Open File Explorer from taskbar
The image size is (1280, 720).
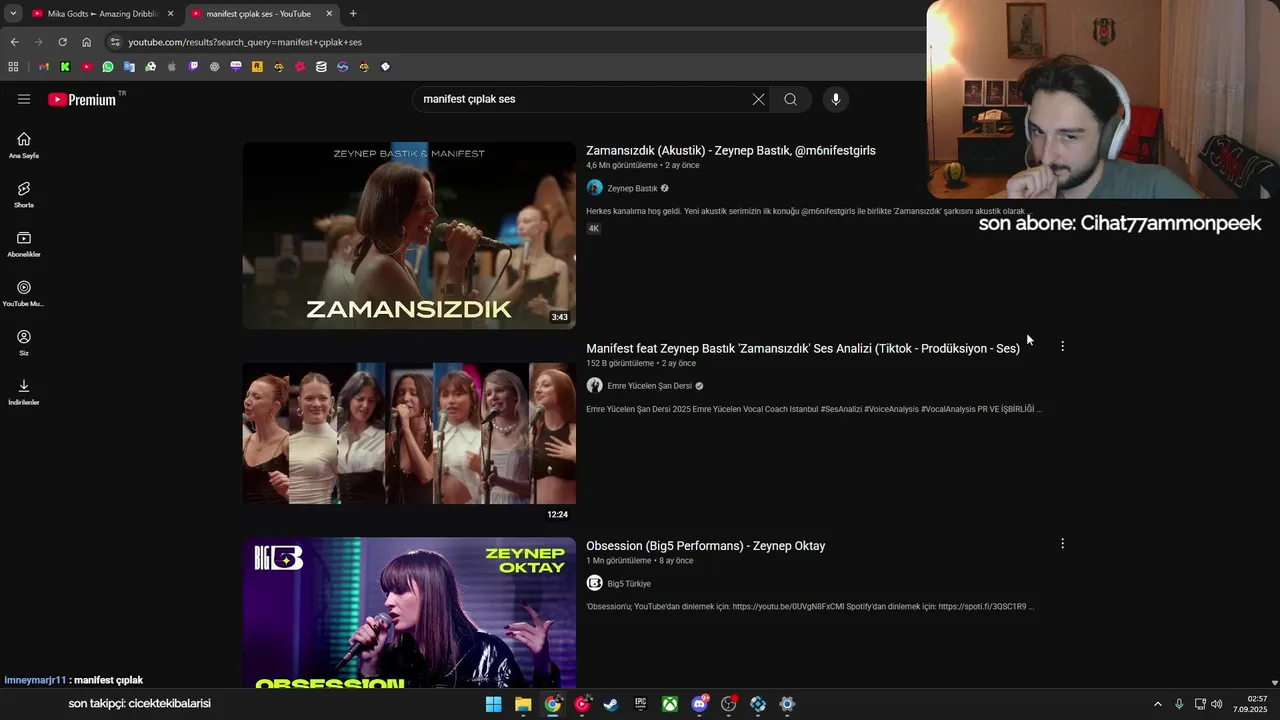(x=523, y=704)
